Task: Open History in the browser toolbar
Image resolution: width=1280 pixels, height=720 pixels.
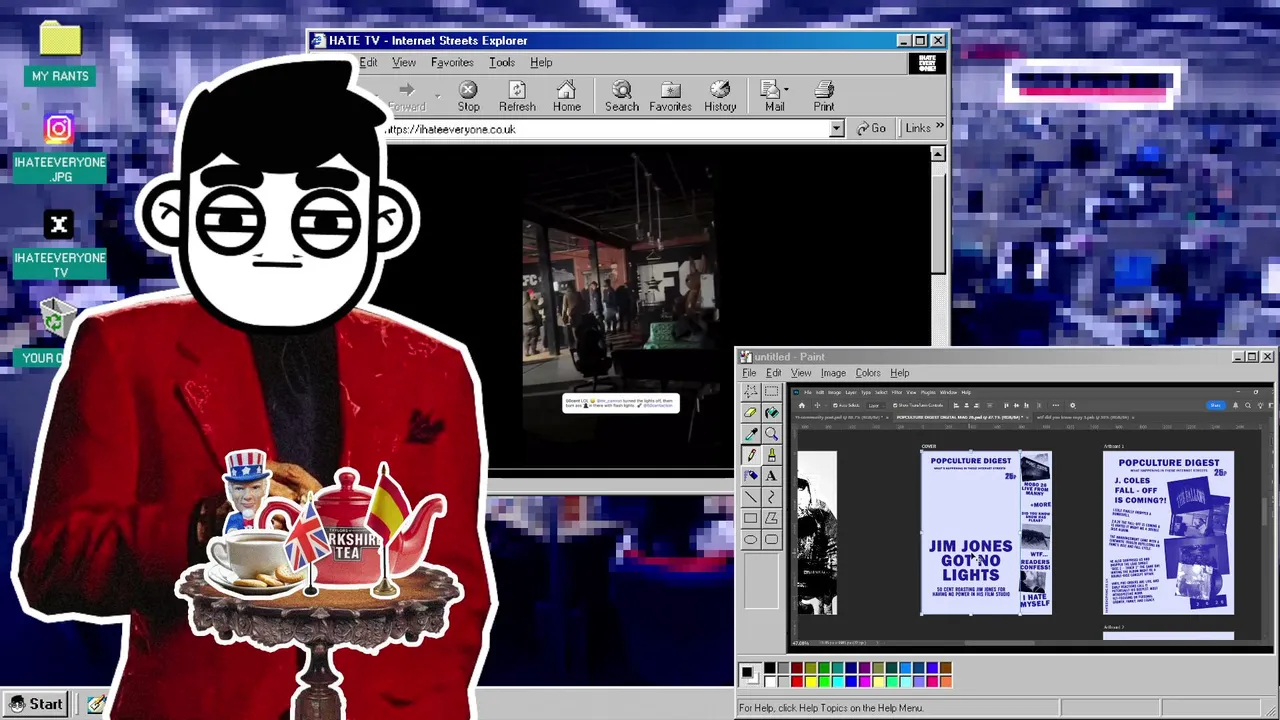Action: [720, 96]
